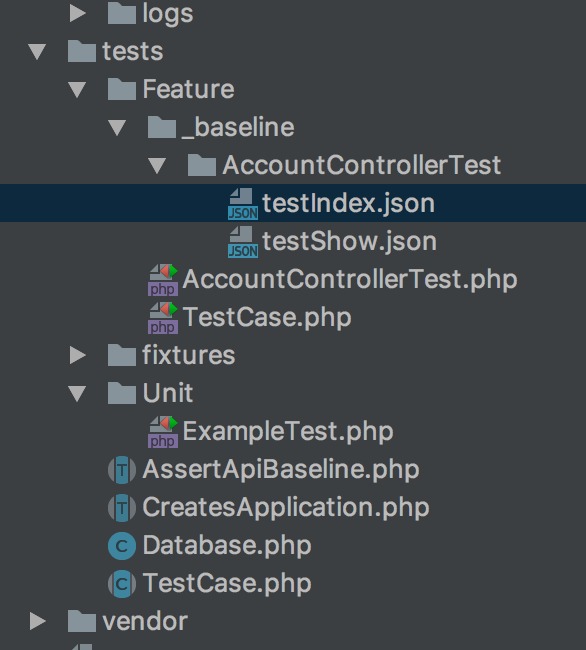The height and width of the screenshot is (650, 586).
Task: Collapse the Unit folder arrow
Action: coord(77,393)
